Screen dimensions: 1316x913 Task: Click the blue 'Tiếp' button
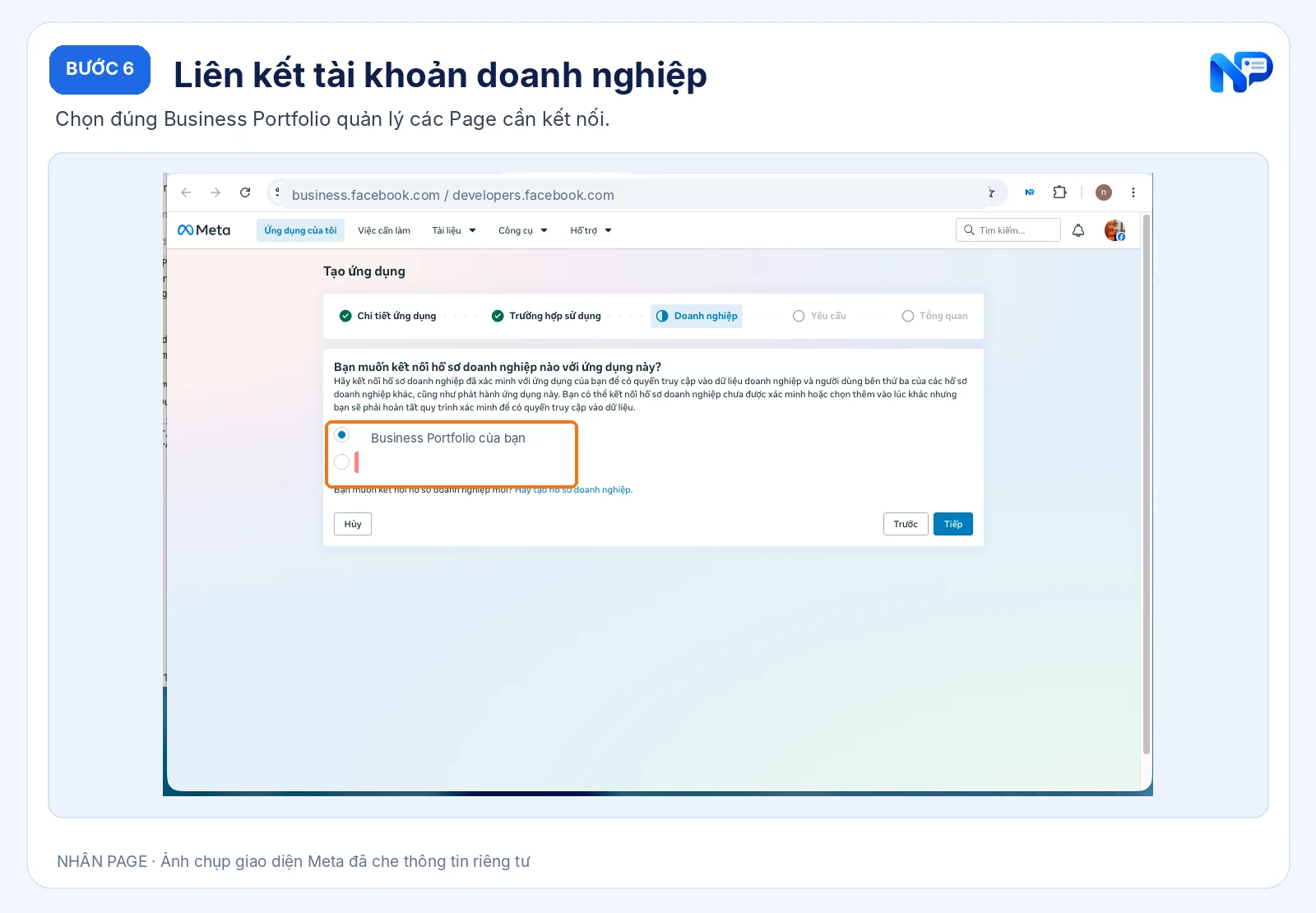tap(953, 524)
